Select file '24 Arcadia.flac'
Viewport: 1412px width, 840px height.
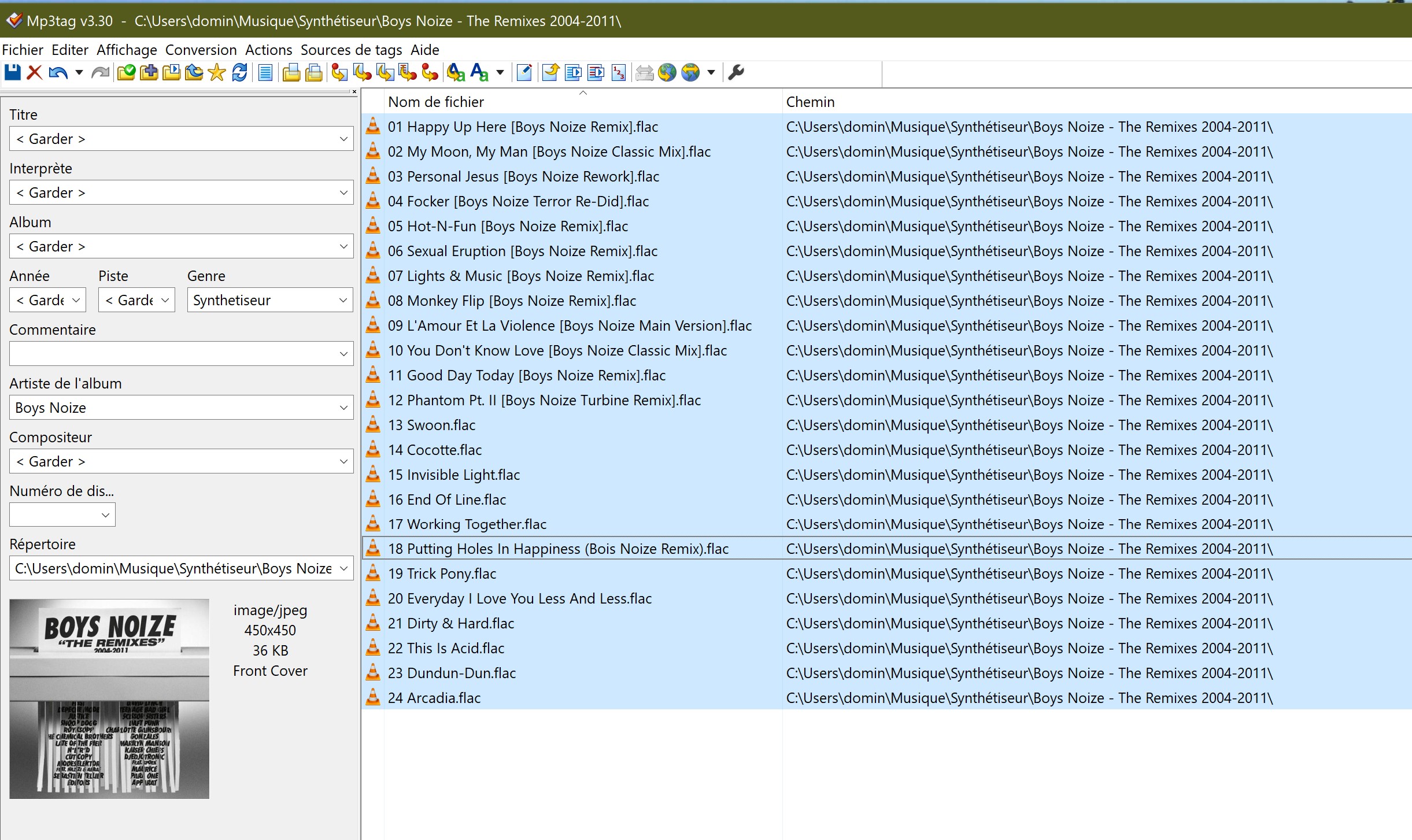(x=434, y=698)
